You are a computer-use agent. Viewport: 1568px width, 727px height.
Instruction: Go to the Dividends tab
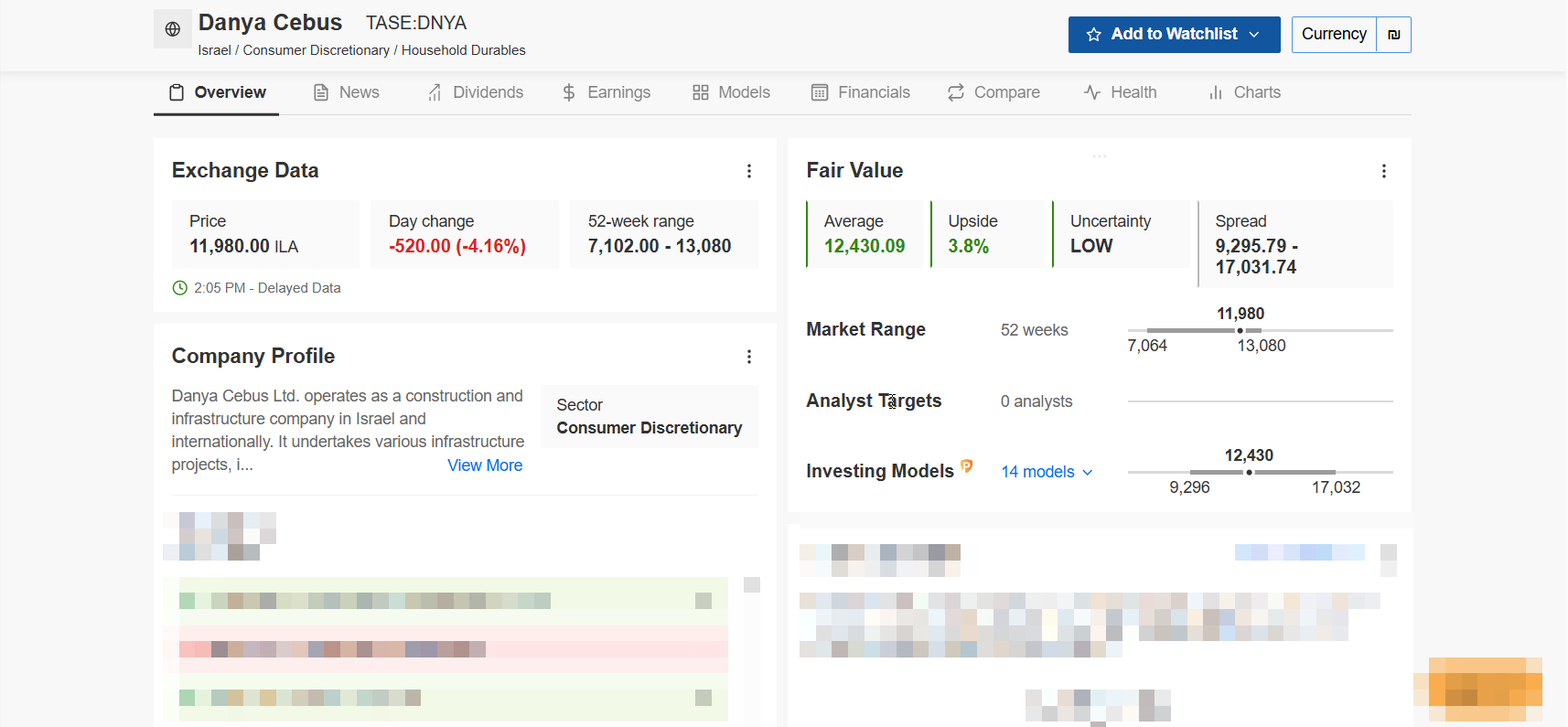(475, 92)
